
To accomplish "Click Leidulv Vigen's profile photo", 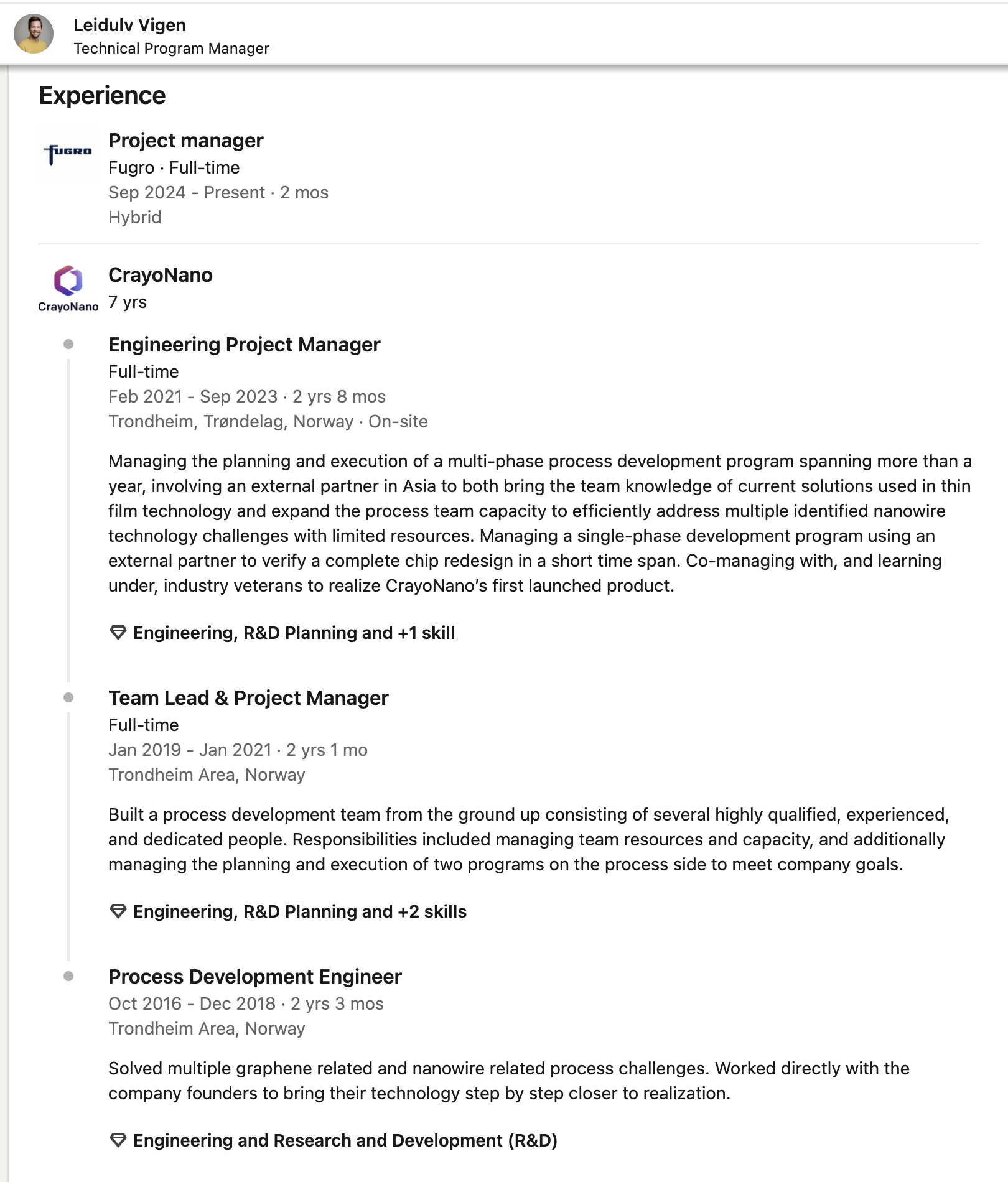I will [x=34, y=34].
